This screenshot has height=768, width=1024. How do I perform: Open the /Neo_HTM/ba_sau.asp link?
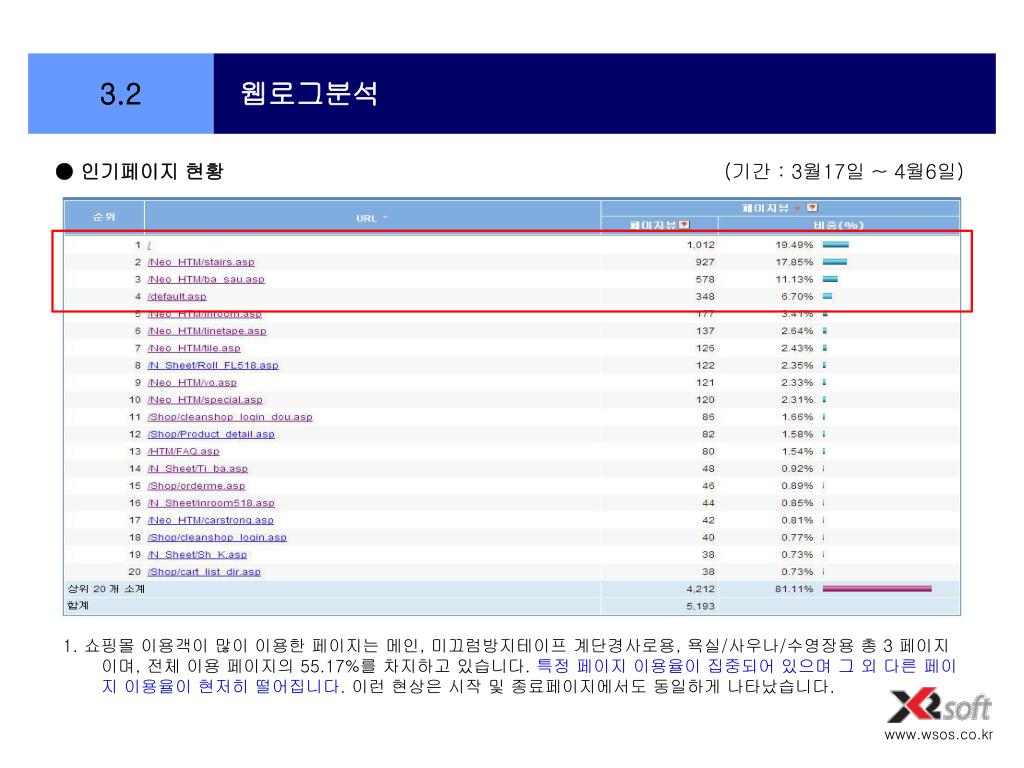pyautogui.click(x=206, y=279)
